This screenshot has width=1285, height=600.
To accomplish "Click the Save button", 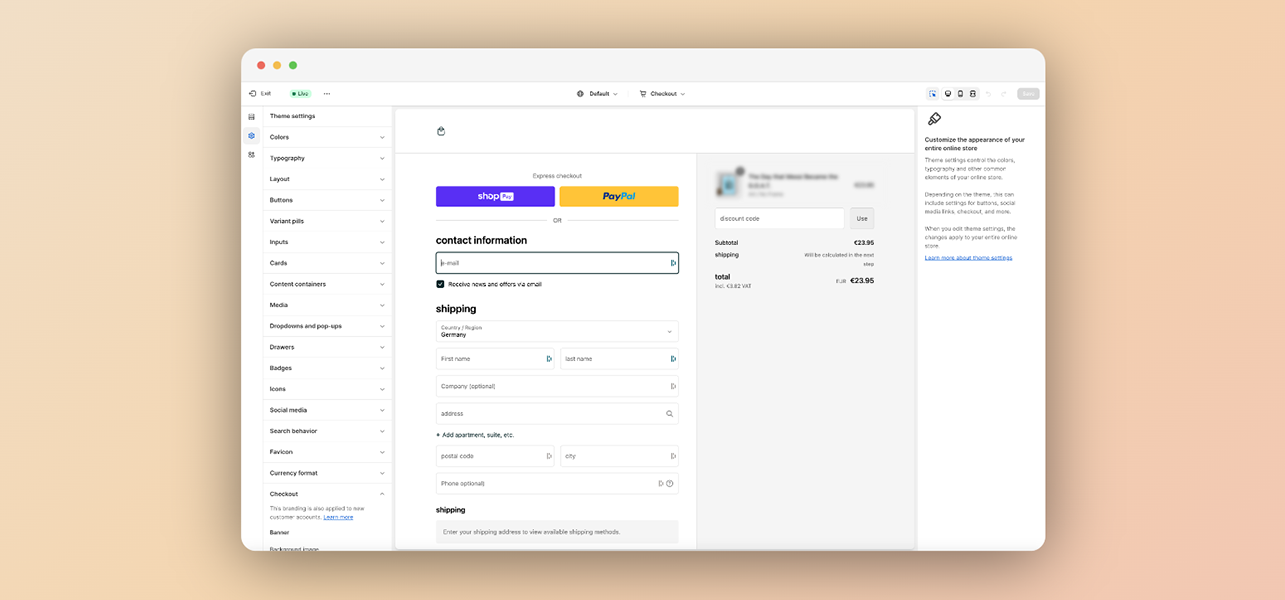I will point(1028,94).
